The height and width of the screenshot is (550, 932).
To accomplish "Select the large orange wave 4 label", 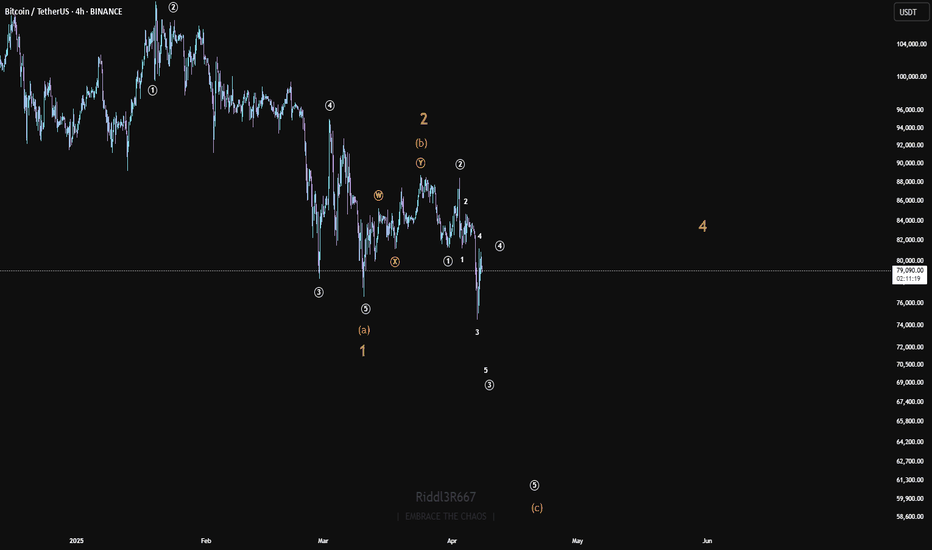I will point(703,226).
